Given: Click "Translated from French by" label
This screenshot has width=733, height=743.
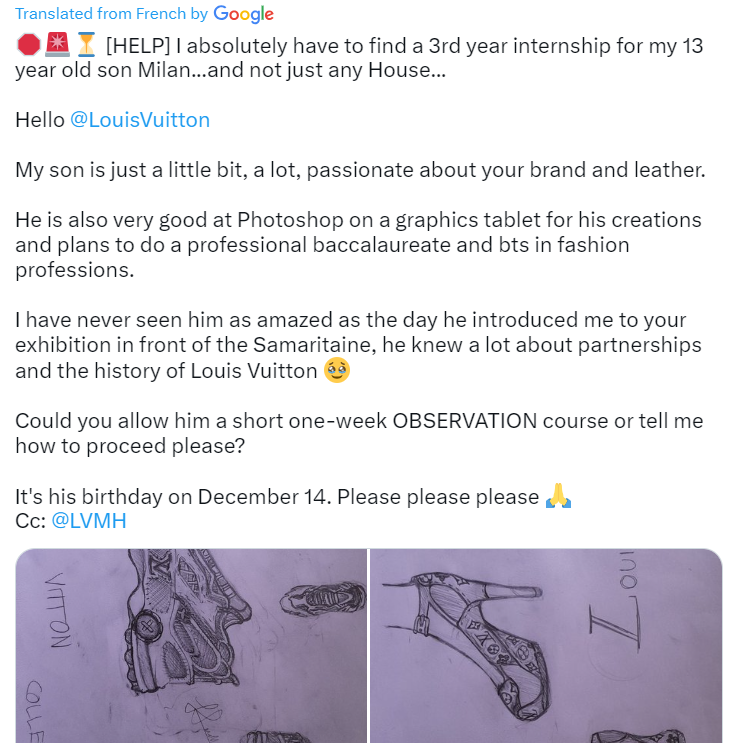Looking at the screenshot, I should (x=111, y=14).
